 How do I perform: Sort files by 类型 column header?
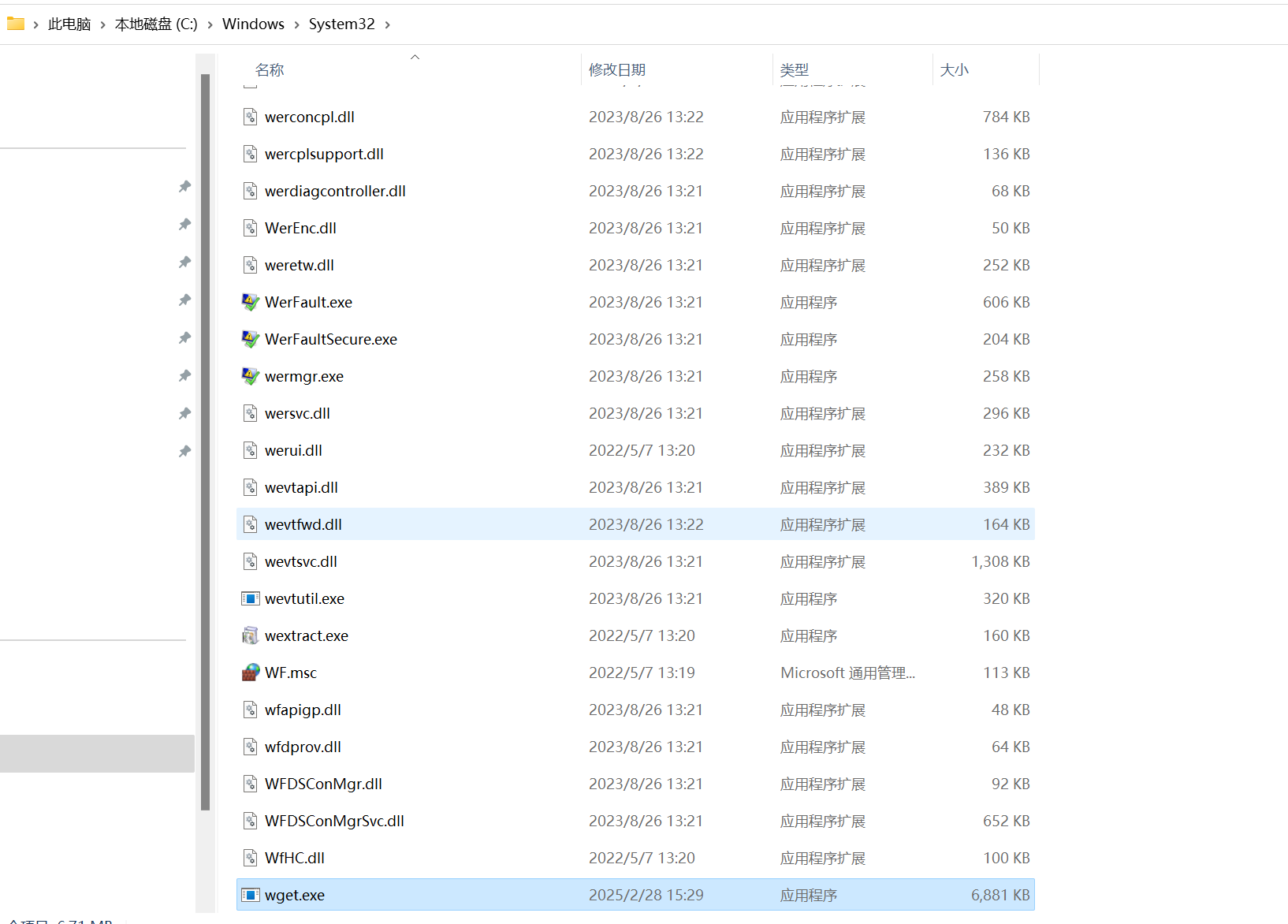pyautogui.click(x=795, y=69)
